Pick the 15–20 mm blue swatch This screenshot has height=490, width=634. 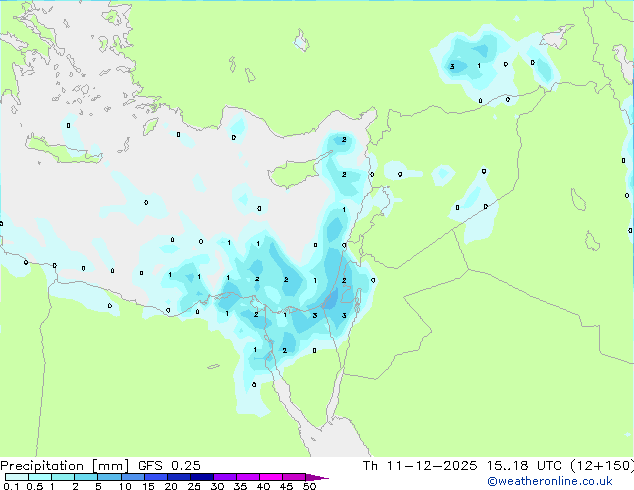(x=156, y=477)
